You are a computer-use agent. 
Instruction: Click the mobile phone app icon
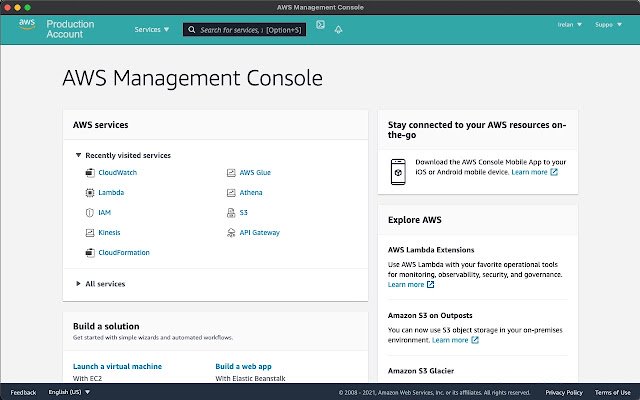coord(398,172)
